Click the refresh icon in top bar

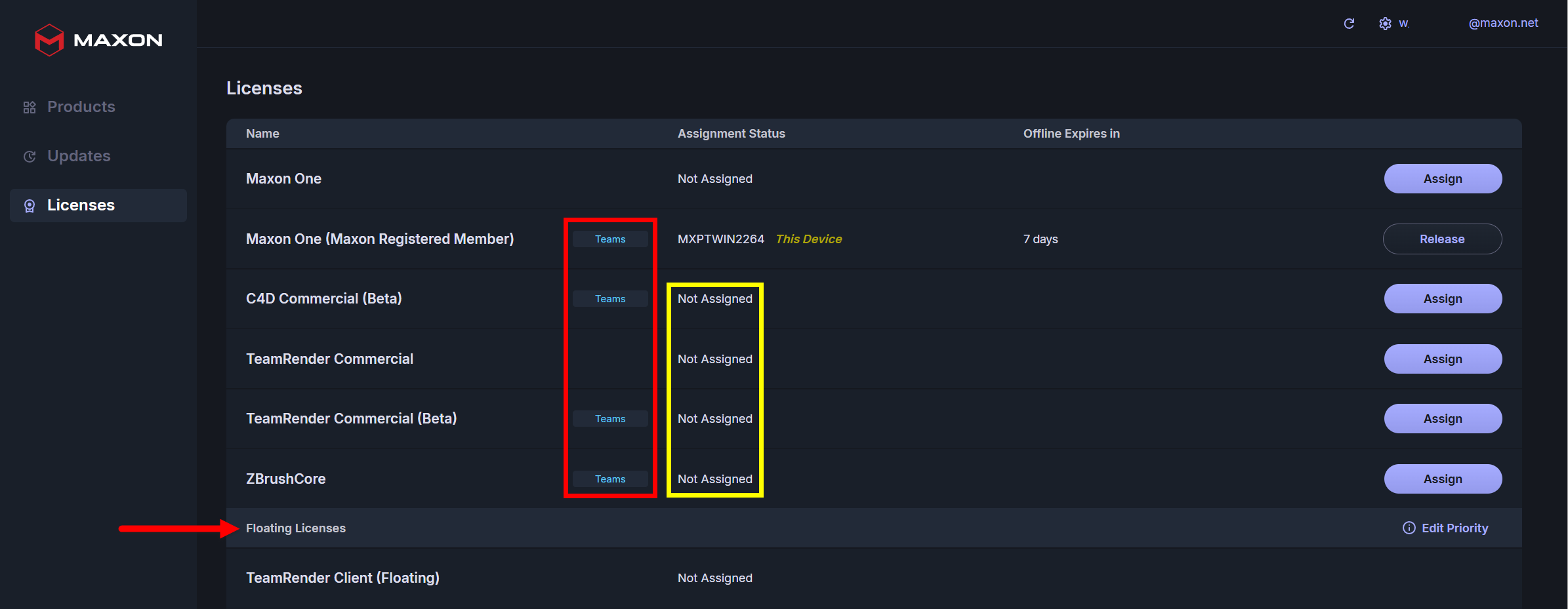point(1349,24)
